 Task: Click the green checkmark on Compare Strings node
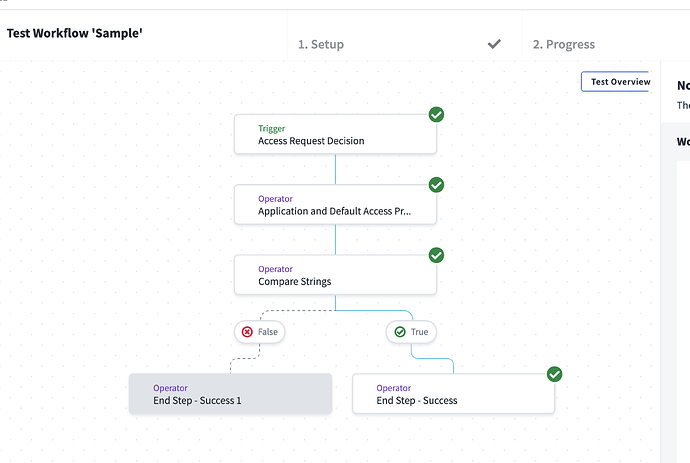(x=436, y=255)
